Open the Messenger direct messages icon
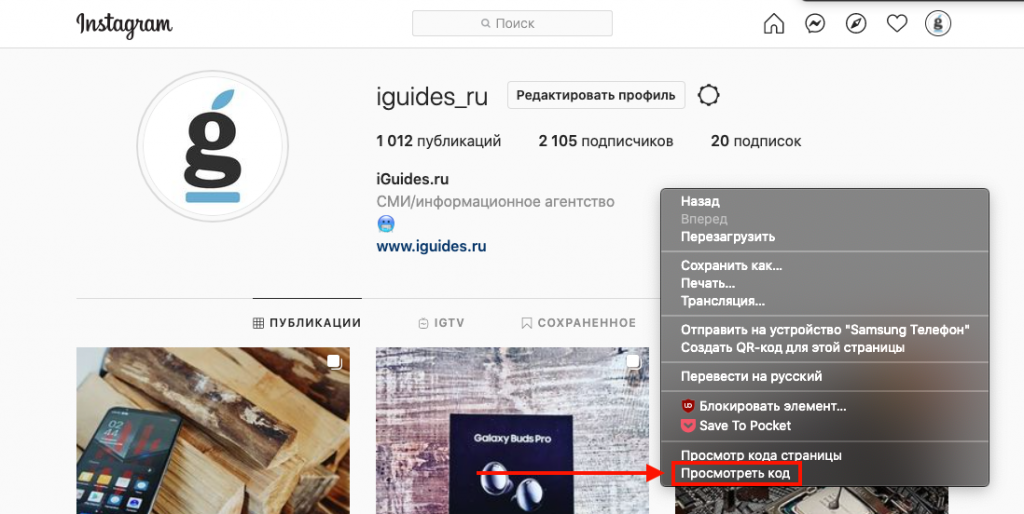1024x514 pixels. coord(814,24)
